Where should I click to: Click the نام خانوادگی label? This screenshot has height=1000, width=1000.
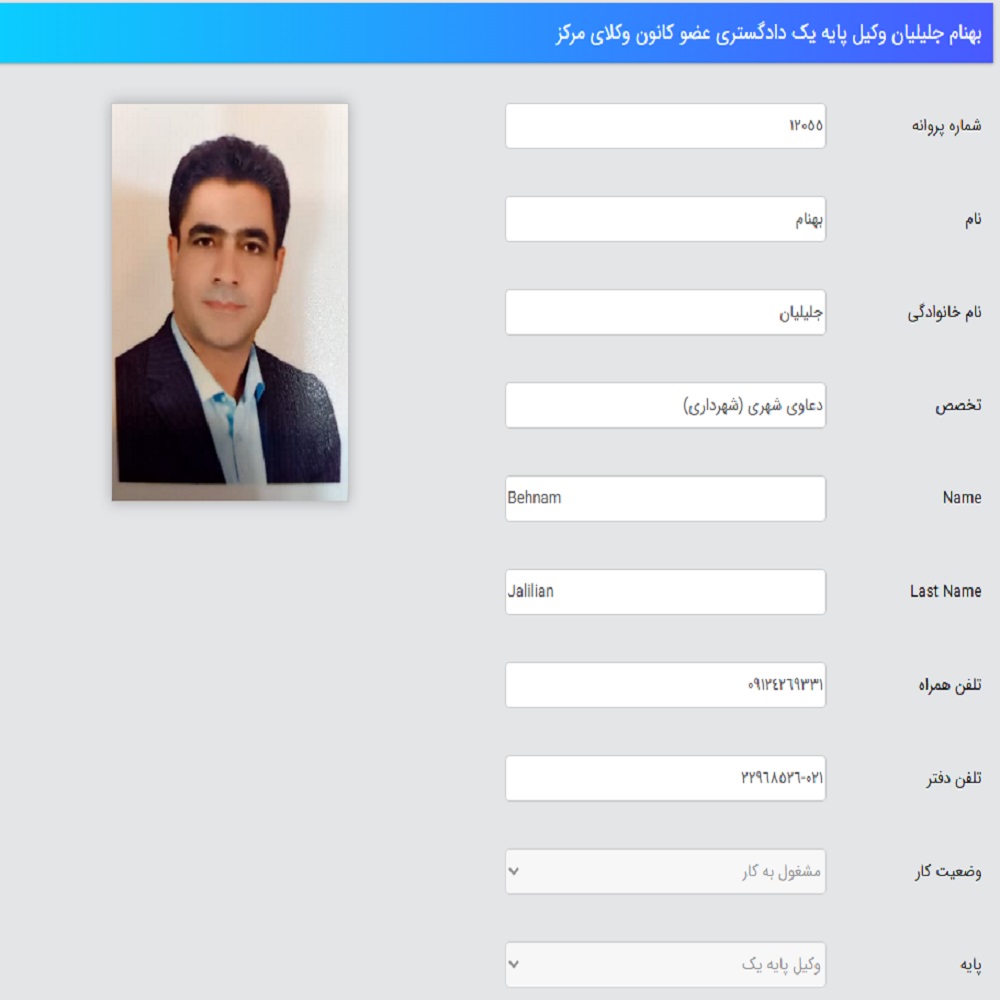(x=945, y=312)
